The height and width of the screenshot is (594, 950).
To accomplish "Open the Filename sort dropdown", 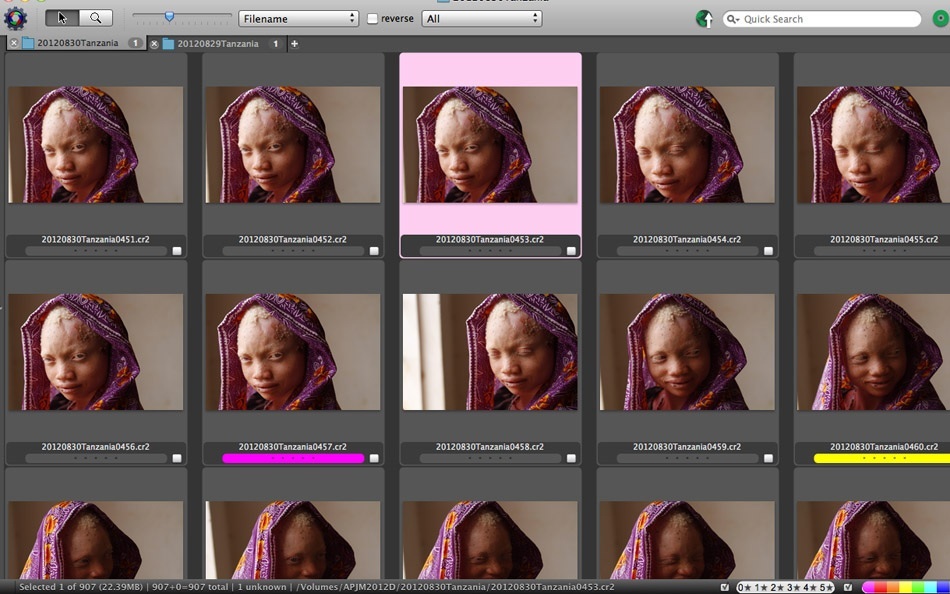I will [x=299, y=19].
